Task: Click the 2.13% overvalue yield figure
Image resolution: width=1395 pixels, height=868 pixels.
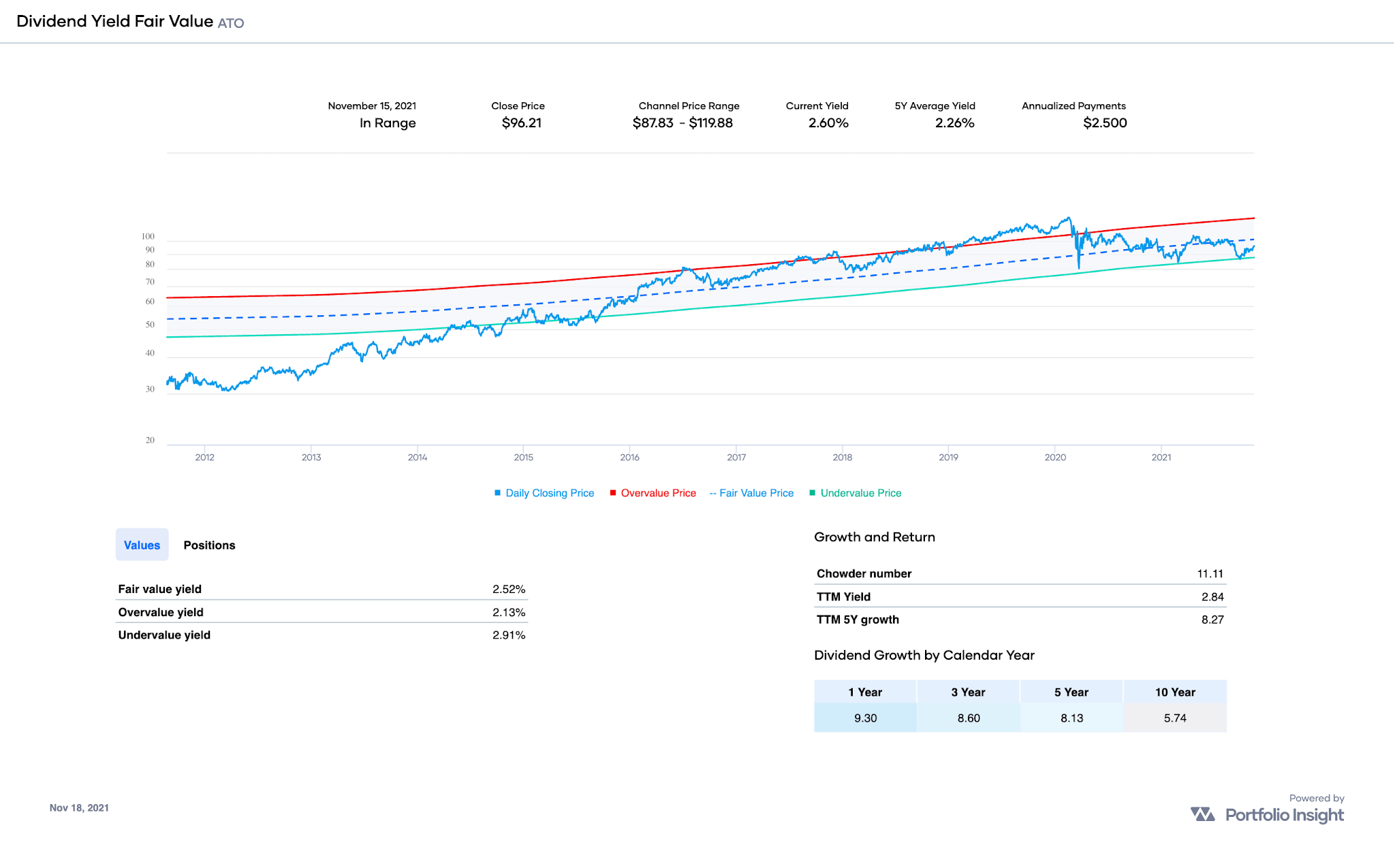Action: coord(509,612)
